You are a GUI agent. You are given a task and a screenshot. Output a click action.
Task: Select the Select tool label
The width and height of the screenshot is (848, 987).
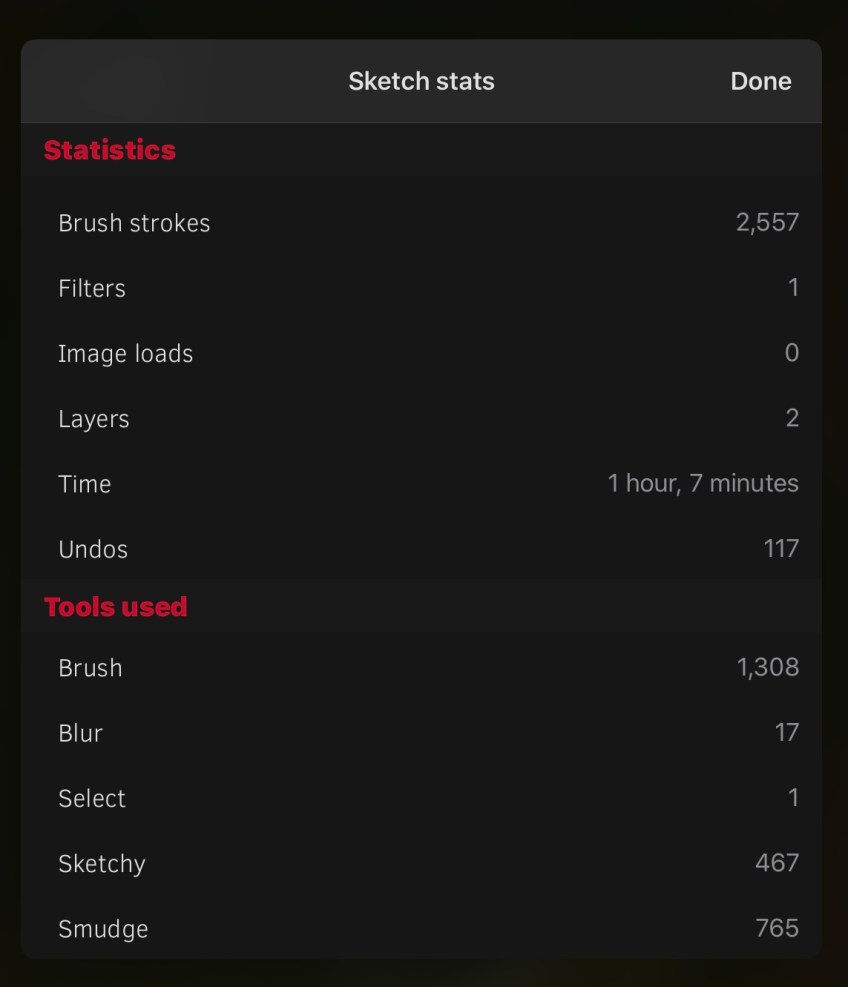click(92, 798)
